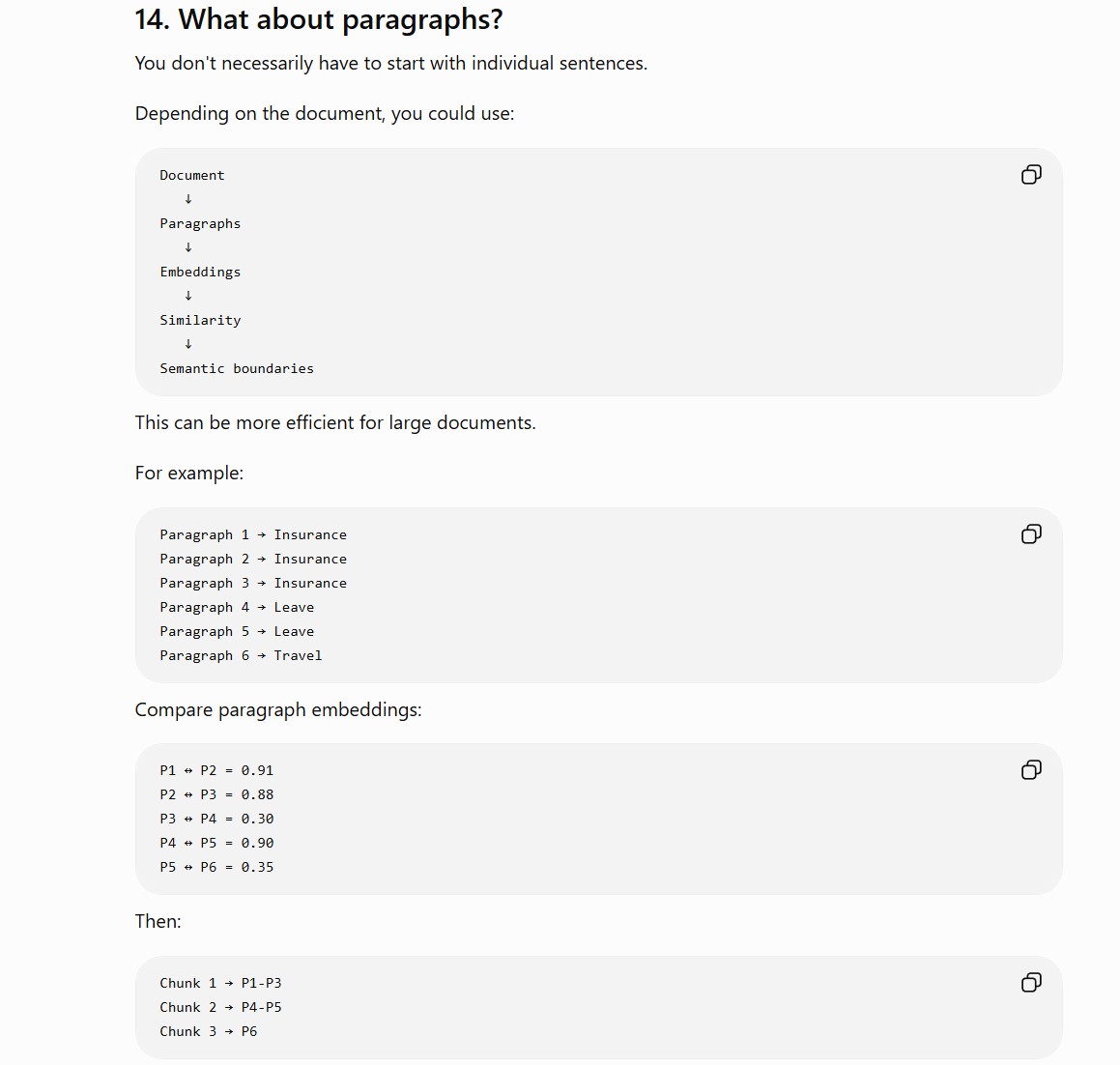Click the text 'Depending on the document, you could use:'
The height and width of the screenshot is (1065, 1120).
point(325,114)
